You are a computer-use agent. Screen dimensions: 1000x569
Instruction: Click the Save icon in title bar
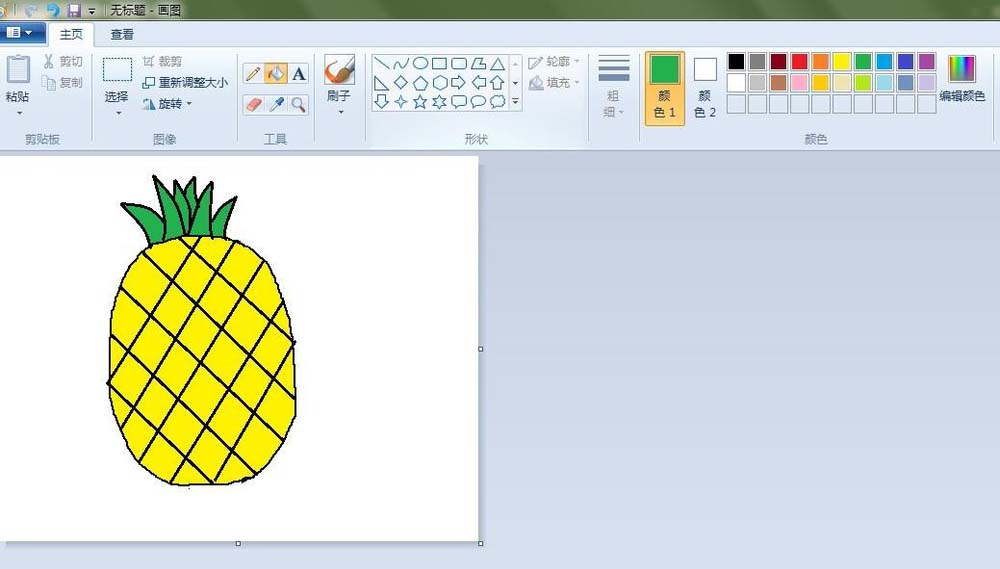74,10
